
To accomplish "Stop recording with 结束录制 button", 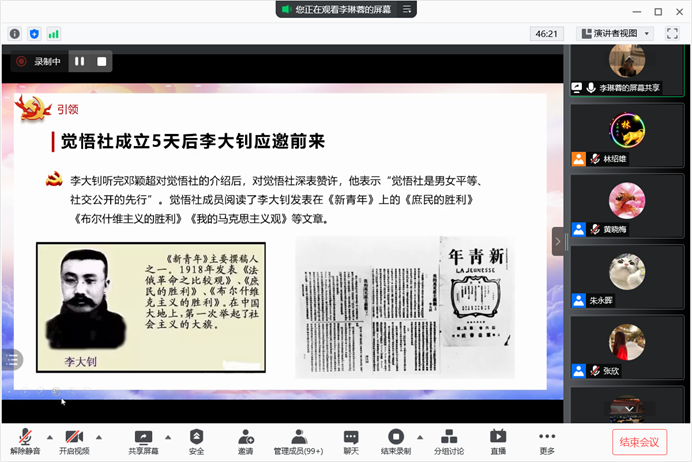I will point(396,441).
